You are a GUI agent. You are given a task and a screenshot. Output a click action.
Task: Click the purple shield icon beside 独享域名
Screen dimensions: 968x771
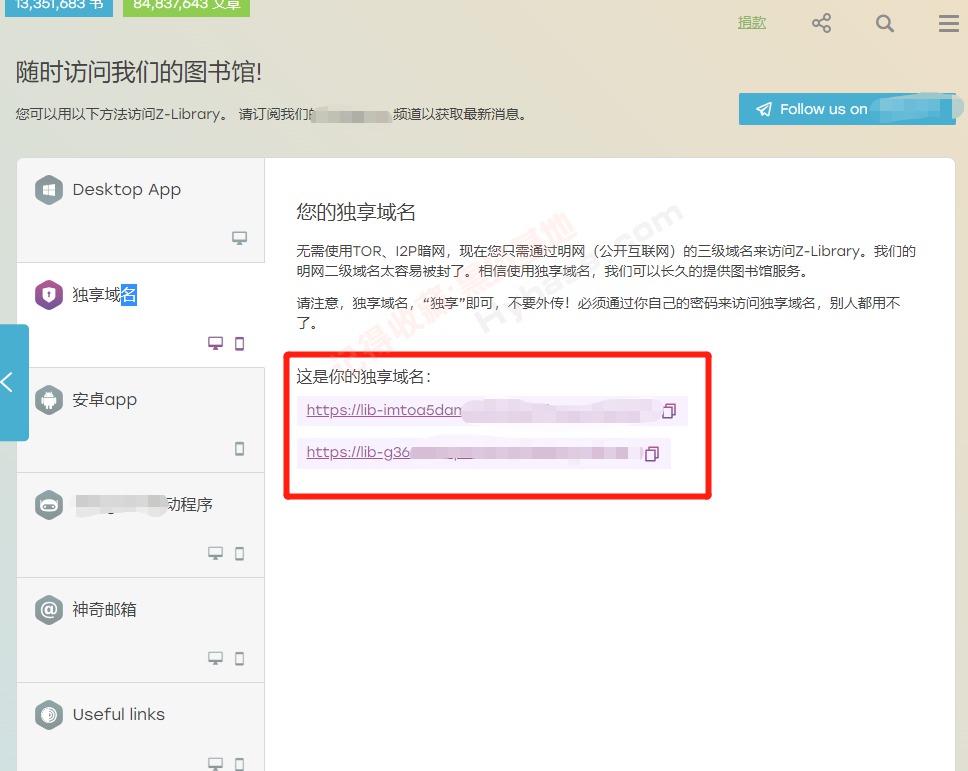[x=49, y=294]
